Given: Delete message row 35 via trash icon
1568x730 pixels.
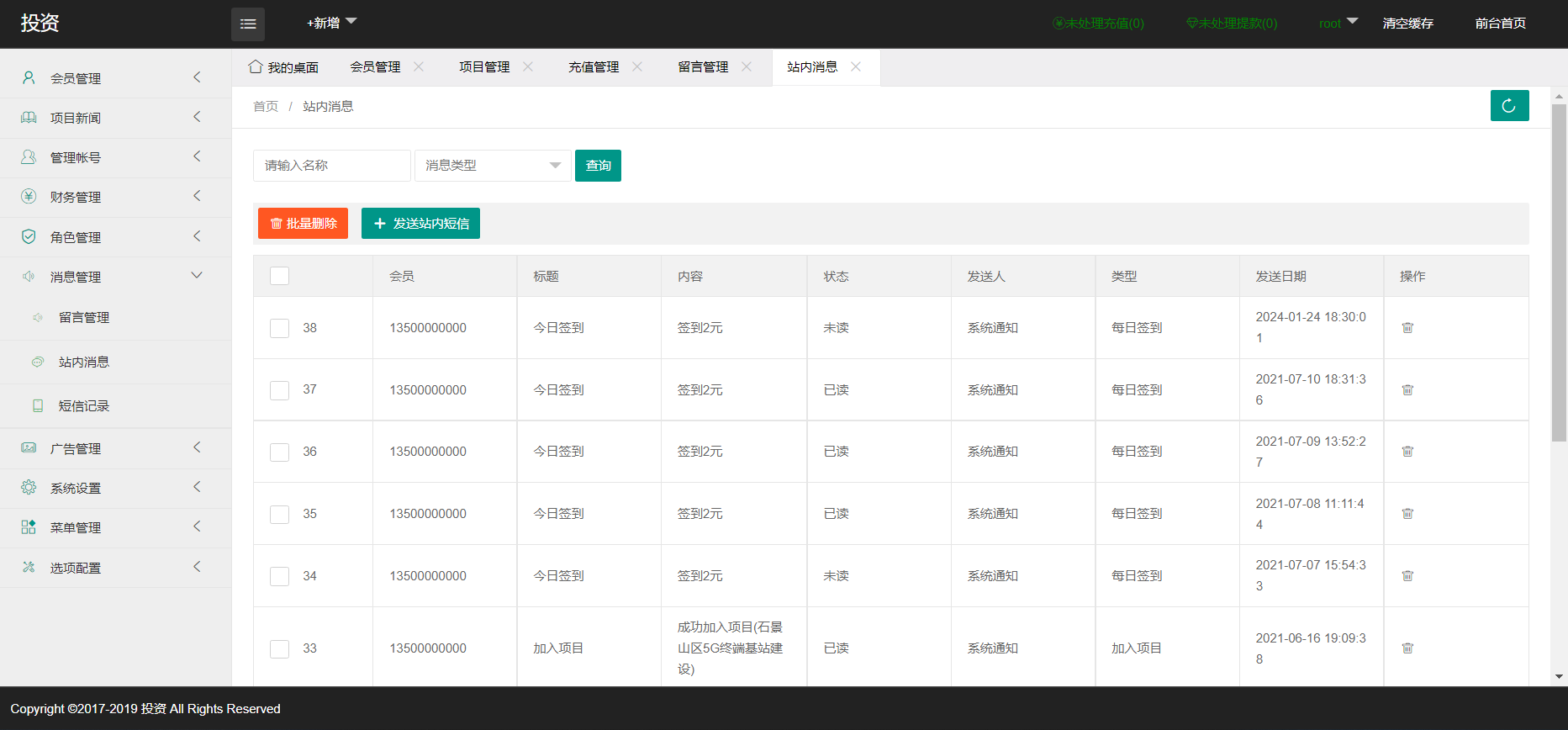Looking at the screenshot, I should [1407, 513].
